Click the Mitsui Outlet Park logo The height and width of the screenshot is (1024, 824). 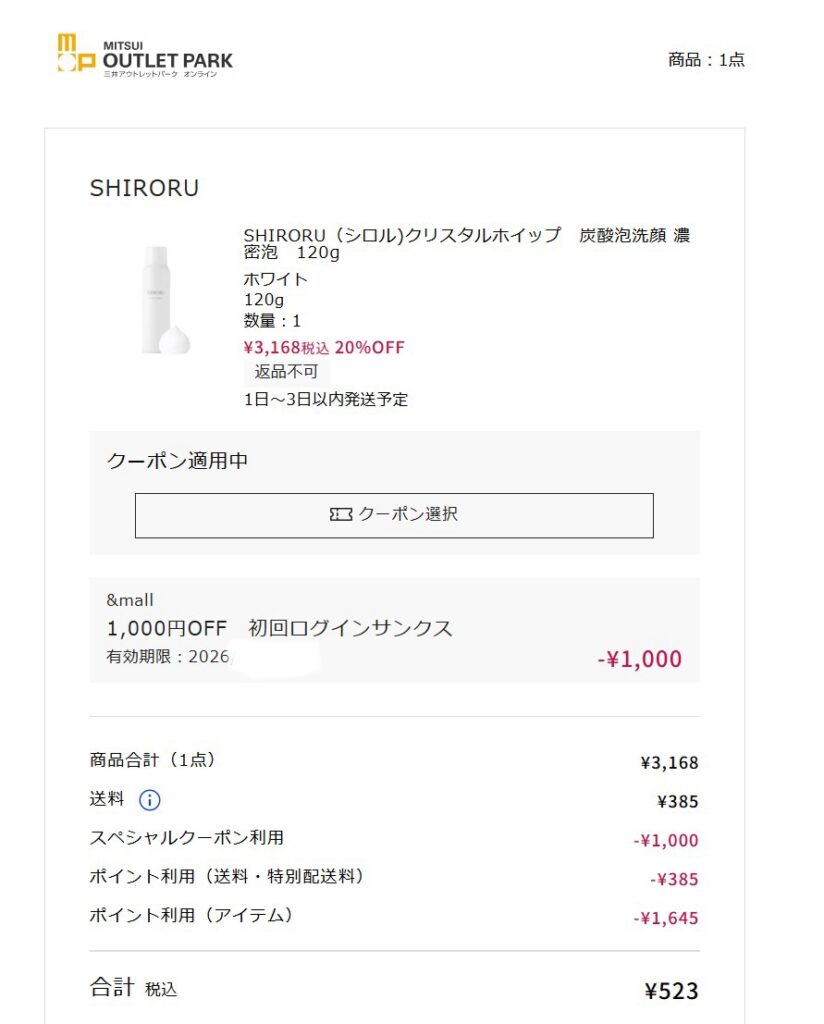145,56
